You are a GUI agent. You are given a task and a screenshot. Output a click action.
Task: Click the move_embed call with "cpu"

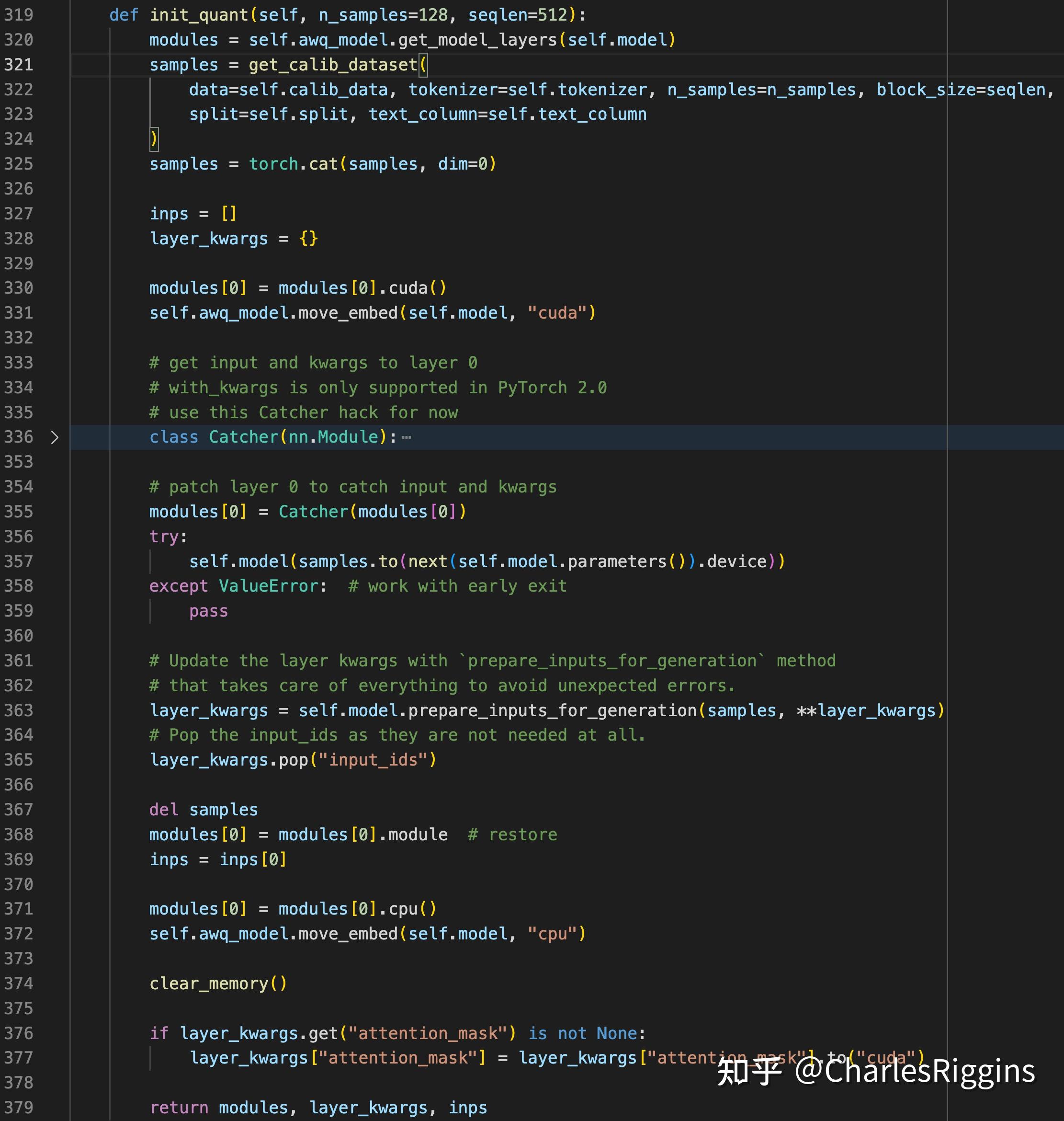348,934
